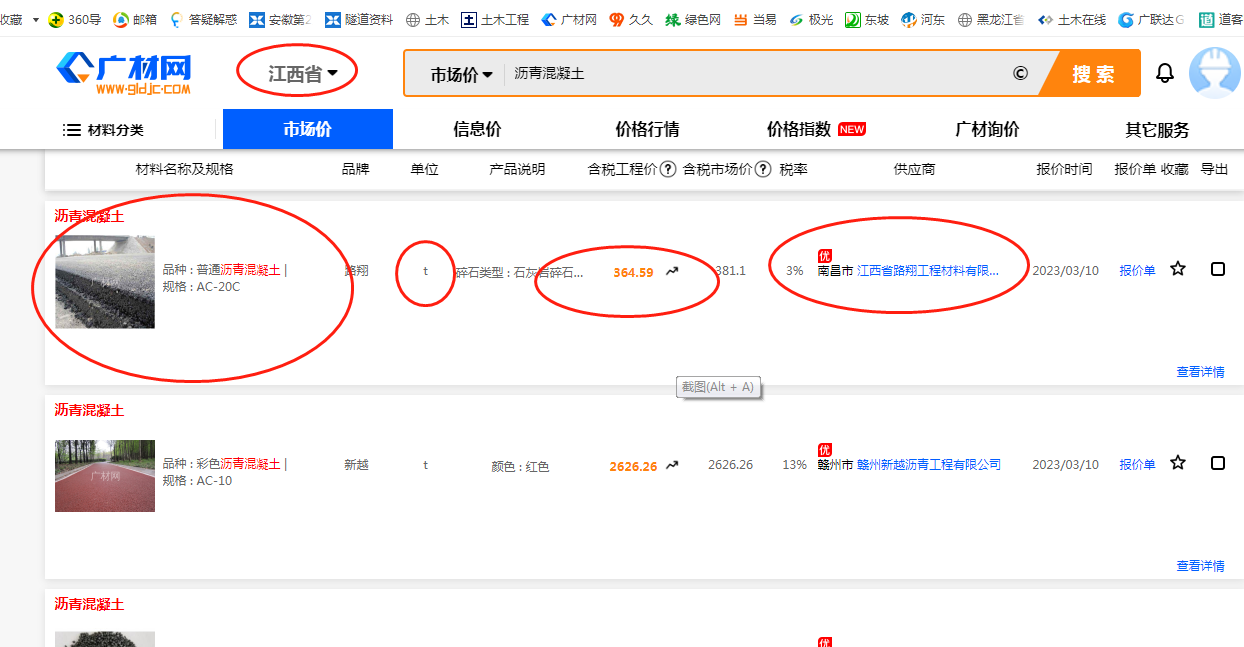Click the help icon beside 含税市场价
Viewport: 1244px width, 647px height.
(762, 169)
